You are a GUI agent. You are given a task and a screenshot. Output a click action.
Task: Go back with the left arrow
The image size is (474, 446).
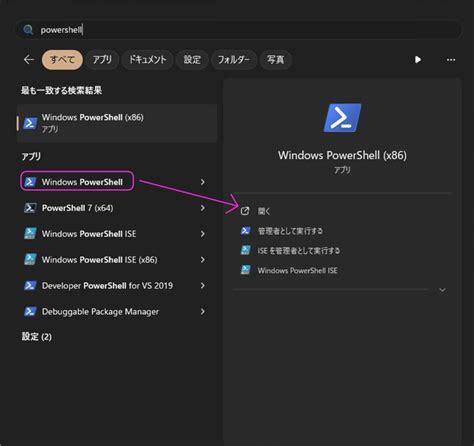tap(29, 60)
